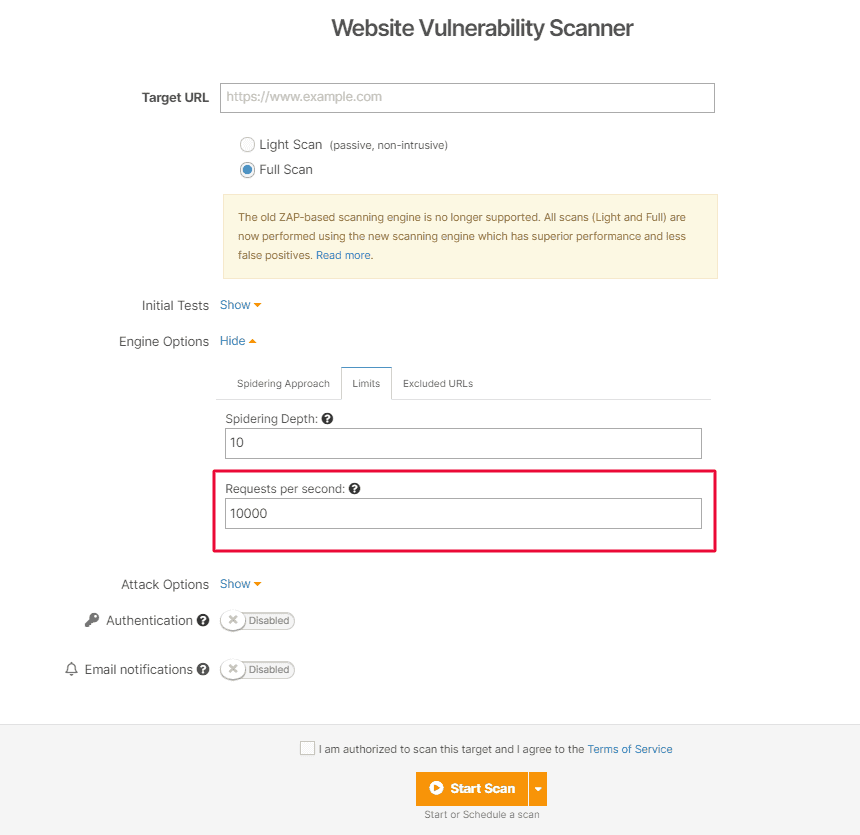Enable the Email notifications toggle
860x835 pixels.
tap(257, 670)
